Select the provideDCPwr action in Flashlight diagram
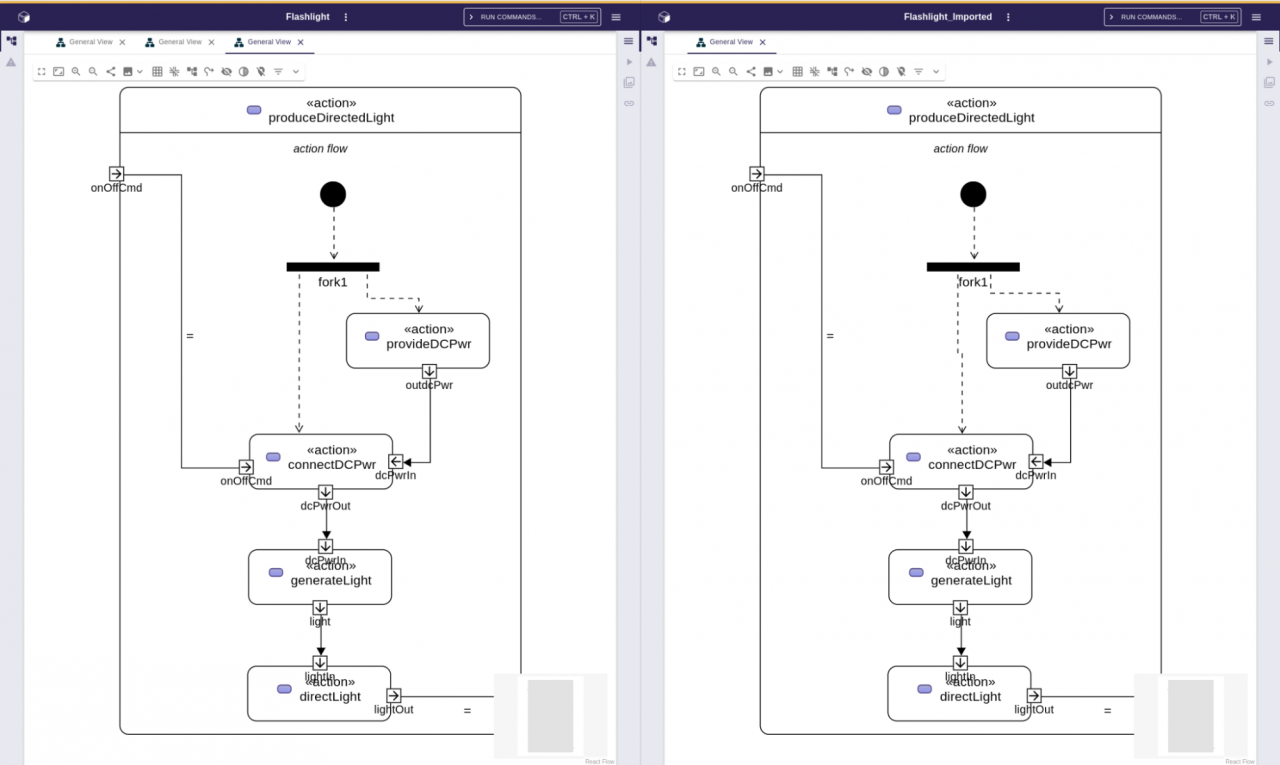This screenshot has height=765, width=1280. (x=418, y=340)
